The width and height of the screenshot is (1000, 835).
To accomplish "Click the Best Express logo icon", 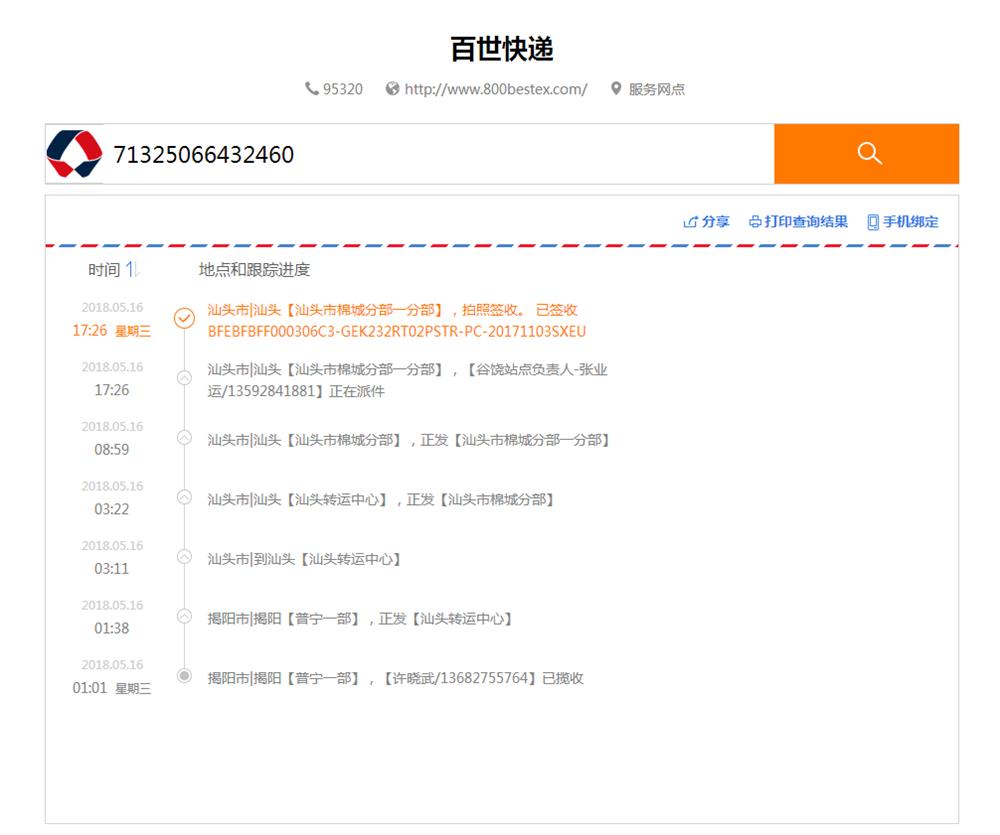I will tap(75, 154).
